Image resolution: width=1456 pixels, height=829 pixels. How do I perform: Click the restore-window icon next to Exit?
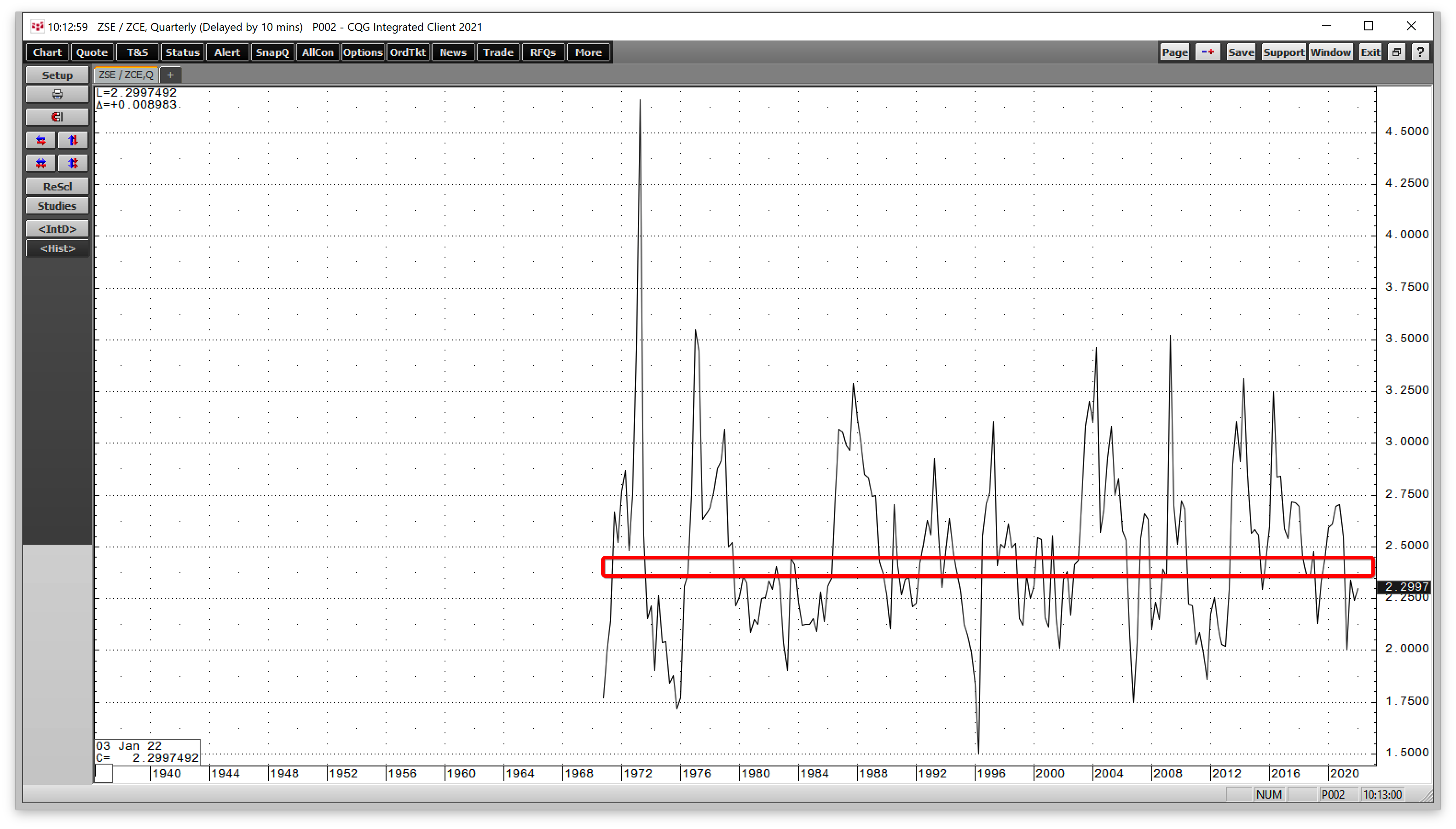tap(1396, 52)
